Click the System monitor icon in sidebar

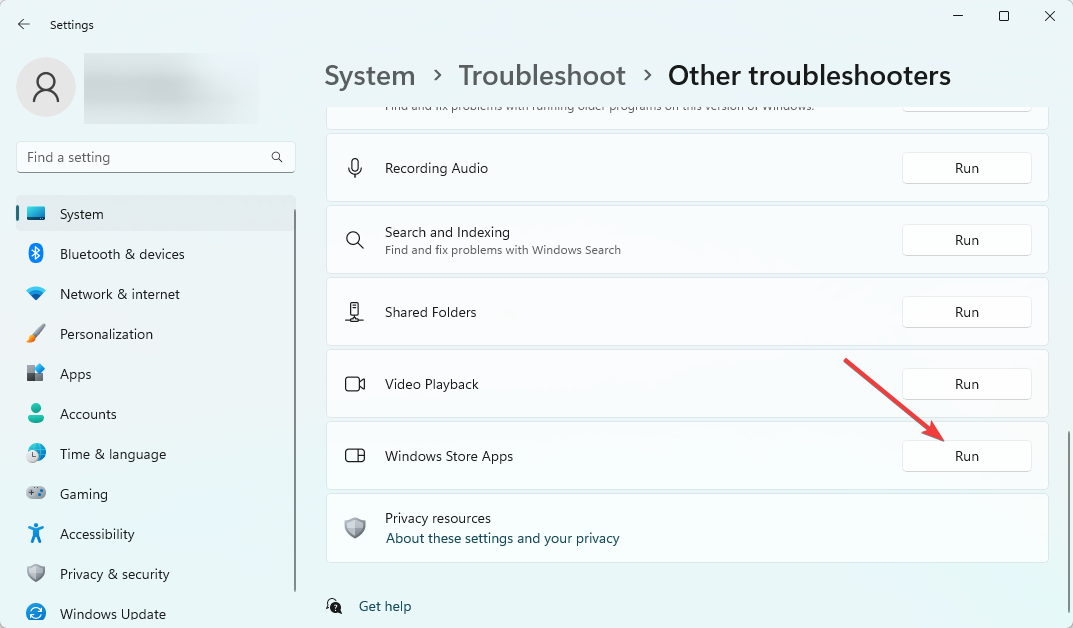[36, 213]
